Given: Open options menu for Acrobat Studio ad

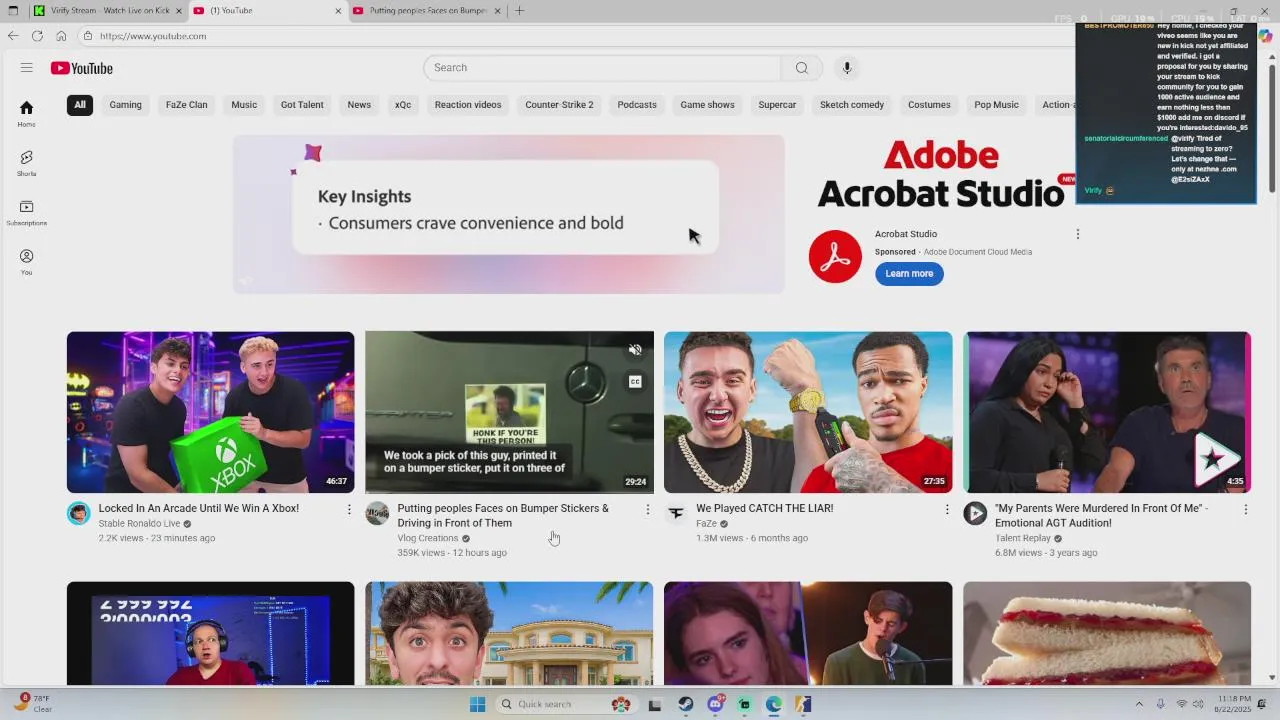Looking at the screenshot, I should coord(1077,234).
